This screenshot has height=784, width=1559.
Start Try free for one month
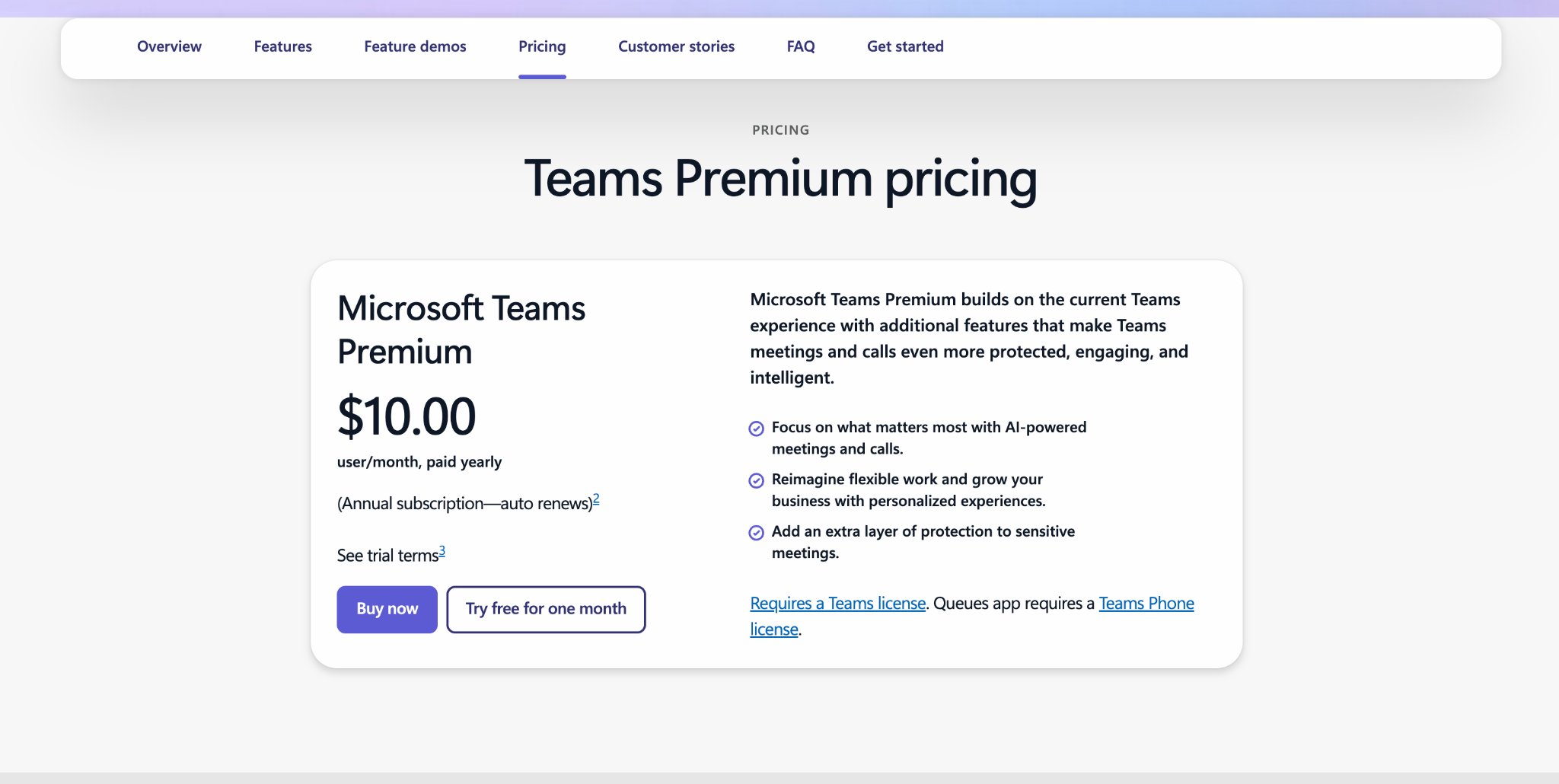pyautogui.click(x=546, y=609)
